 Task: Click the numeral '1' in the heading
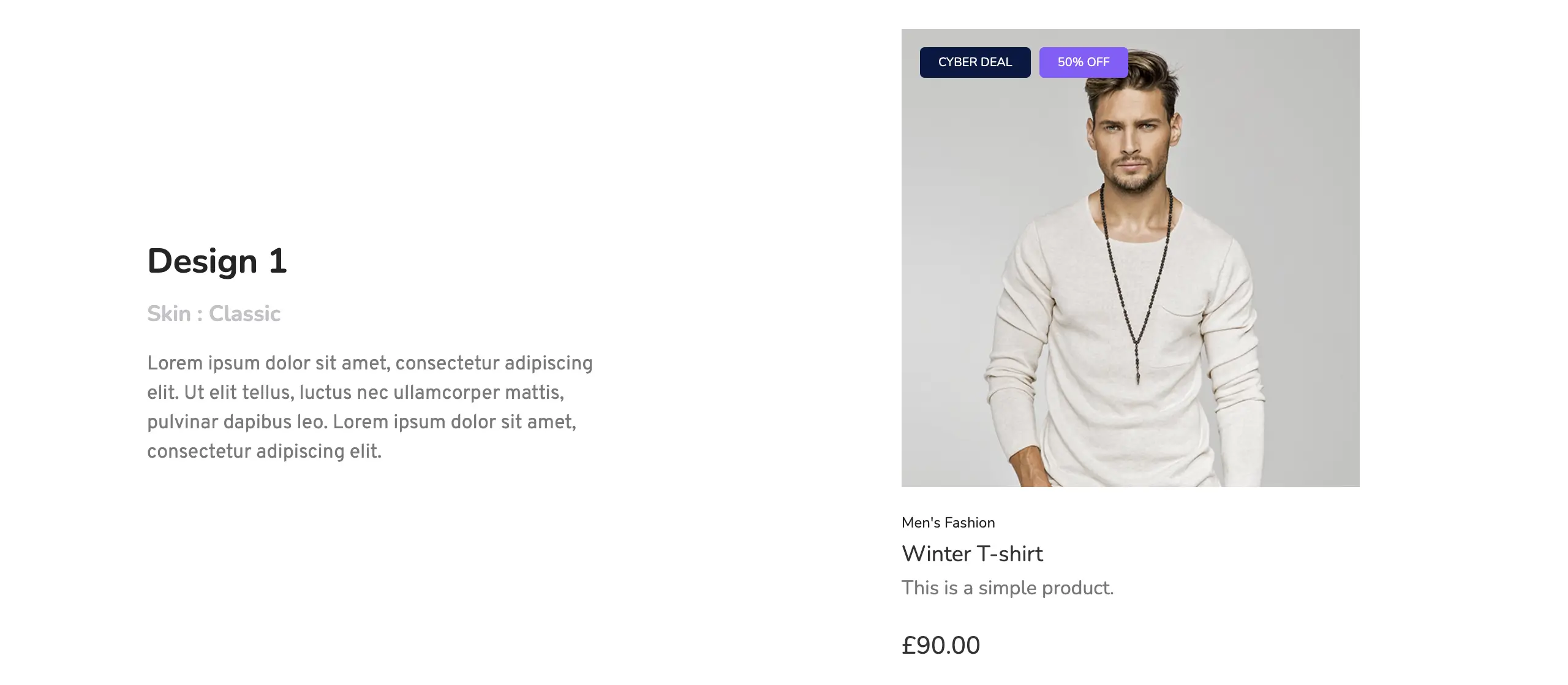[x=277, y=261]
